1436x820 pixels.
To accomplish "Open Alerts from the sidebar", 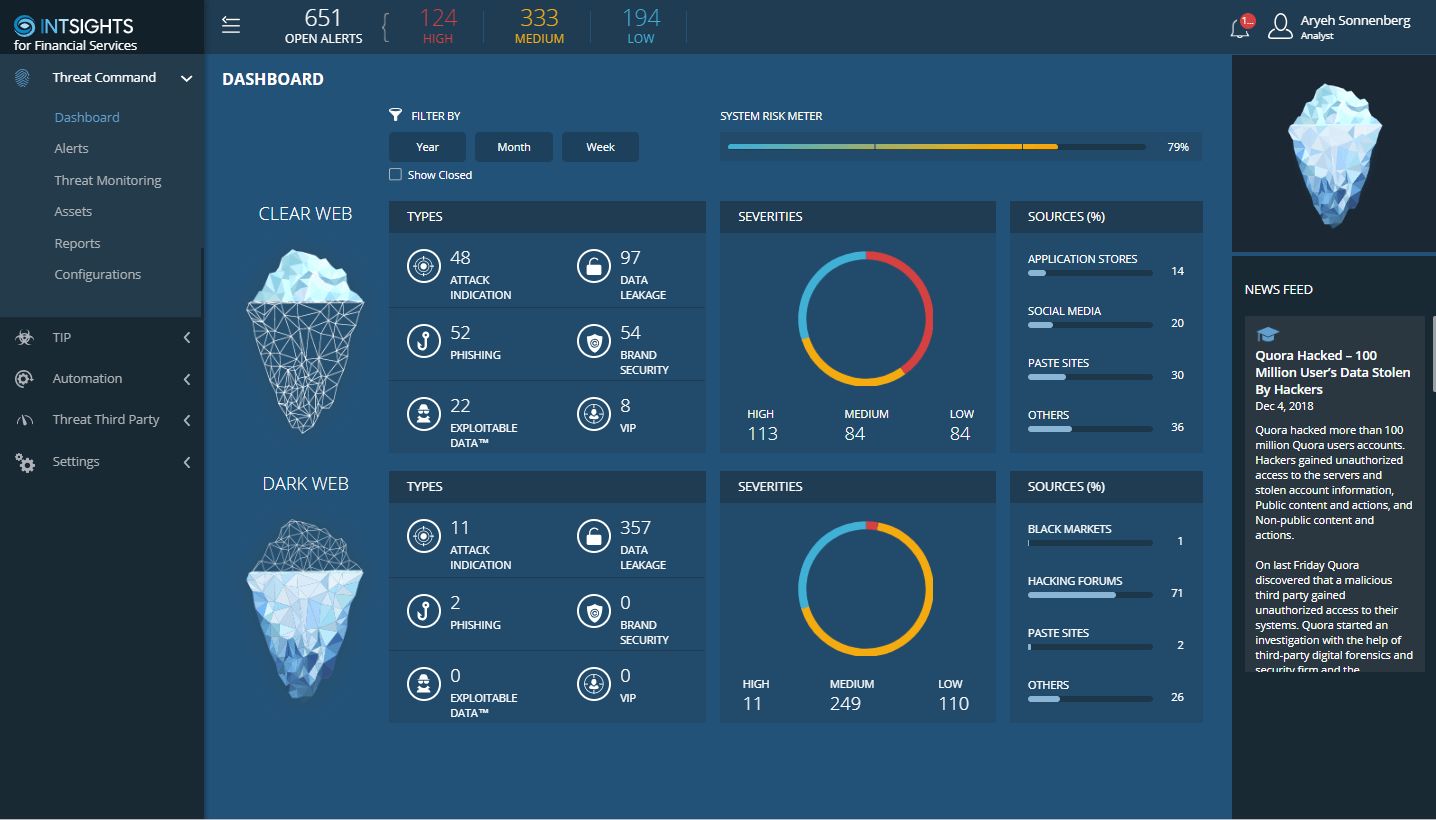I will click(x=71, y=149).
